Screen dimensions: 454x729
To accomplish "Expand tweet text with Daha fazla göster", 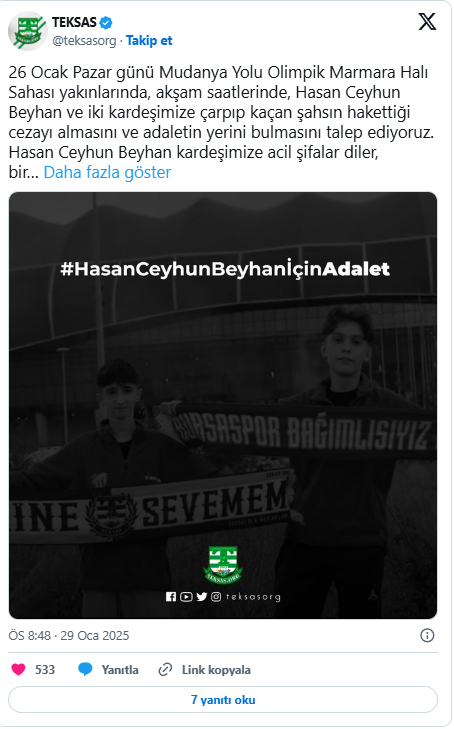I will click(x=107, y=172).
